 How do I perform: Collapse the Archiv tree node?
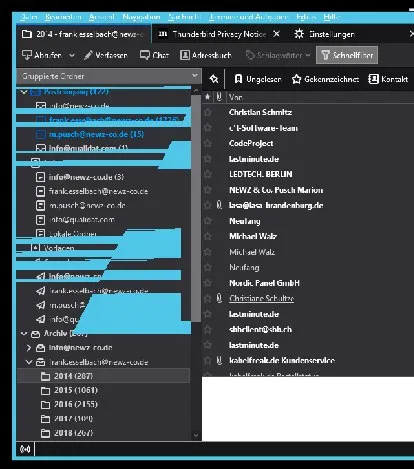tap(24, 333)
